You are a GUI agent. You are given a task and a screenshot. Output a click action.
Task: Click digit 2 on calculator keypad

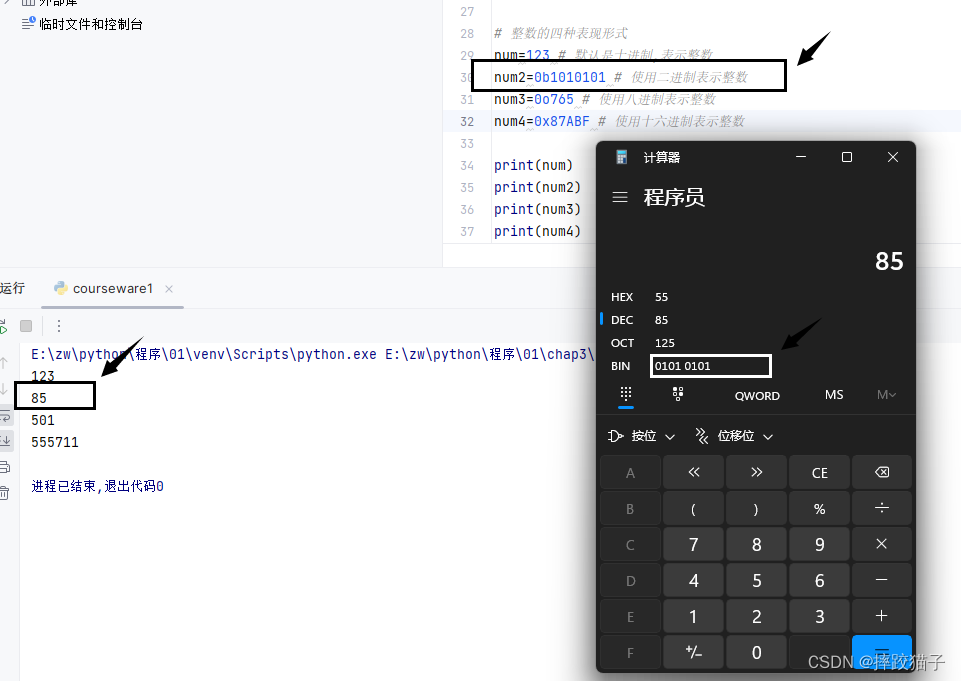pyautogui.click(x=757, y=616)
